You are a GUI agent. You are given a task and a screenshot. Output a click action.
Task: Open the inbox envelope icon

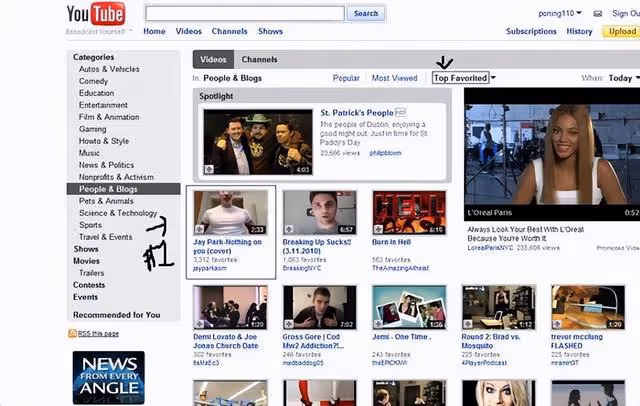(x=598, y=13)
